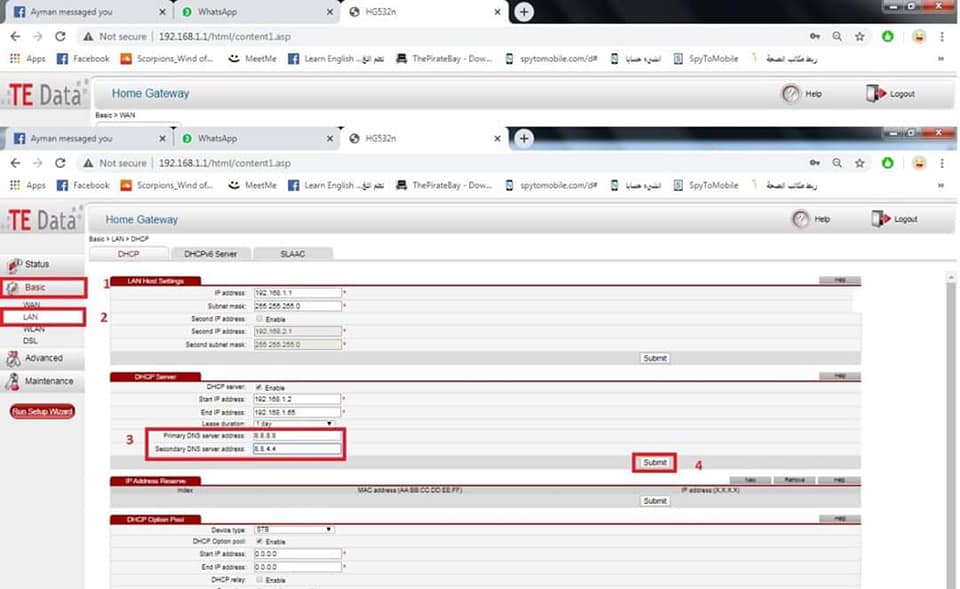Reload the page in the upper browser window
Viewport: 960px width, 589px height.
coord(60,36)
